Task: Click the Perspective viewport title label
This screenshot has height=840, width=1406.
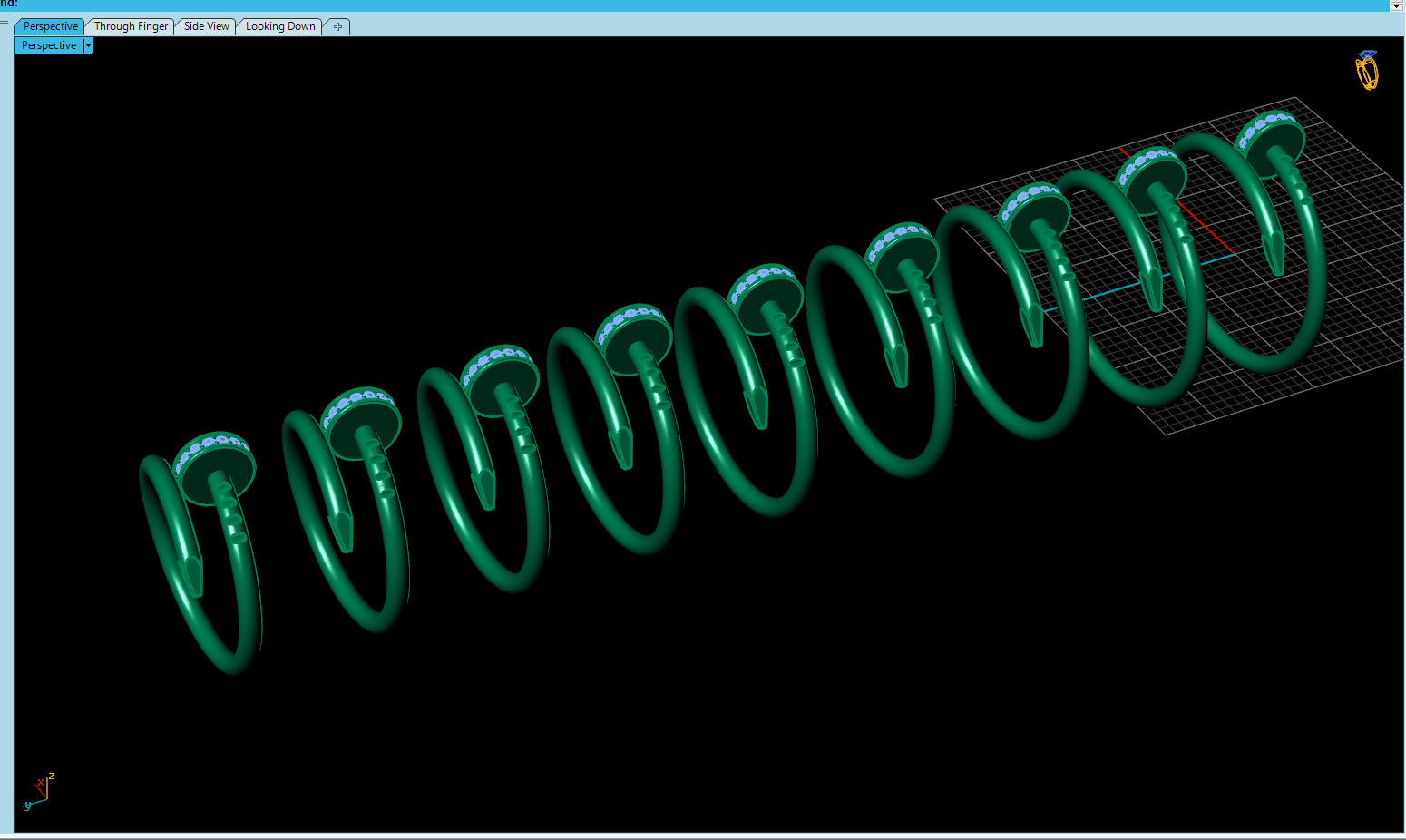Action: [49, 45]
